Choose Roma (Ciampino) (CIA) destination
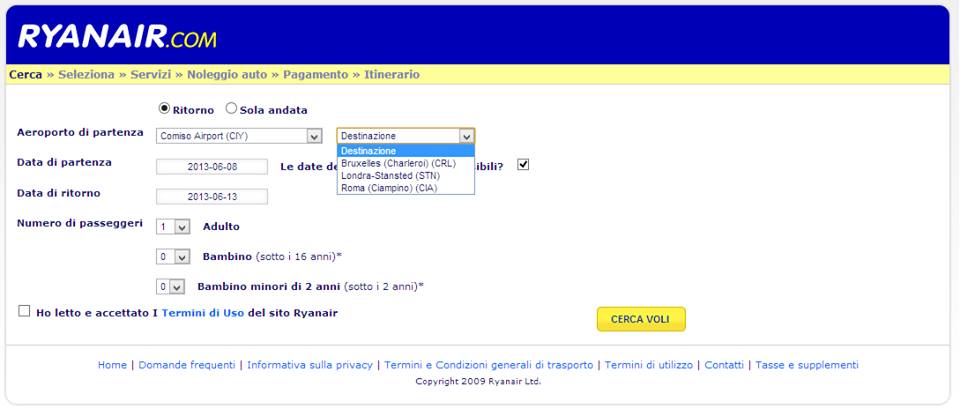Screen dimensions: 960x409 click(405, 188)
